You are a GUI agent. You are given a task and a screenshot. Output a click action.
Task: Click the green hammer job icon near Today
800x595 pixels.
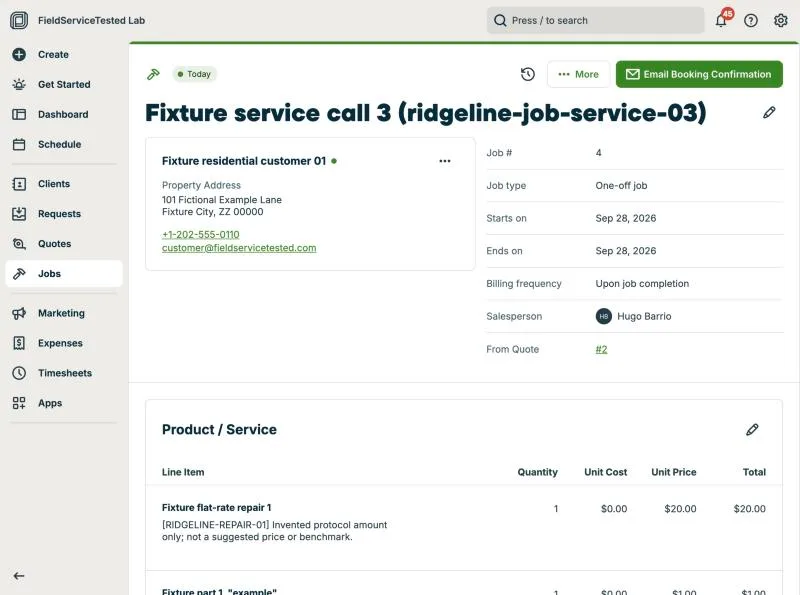pyautogui.click(x=153, y=75)
